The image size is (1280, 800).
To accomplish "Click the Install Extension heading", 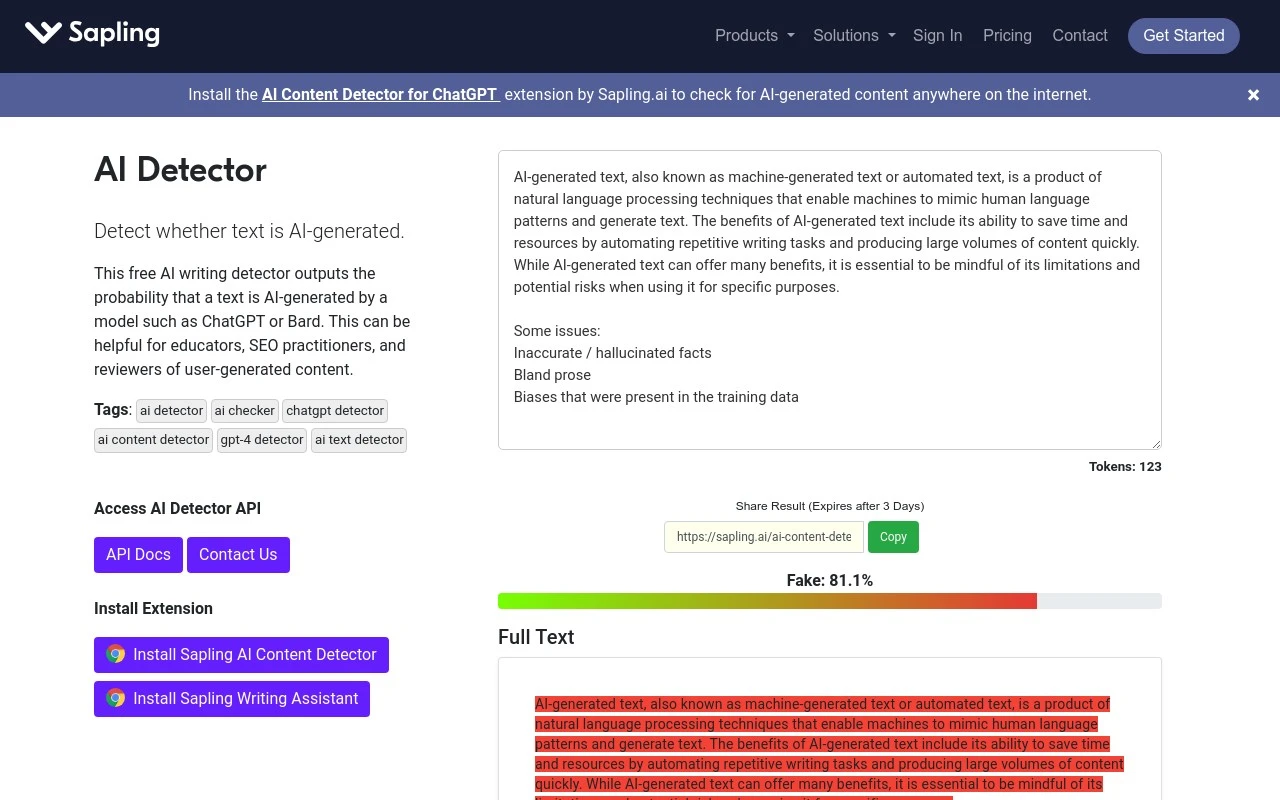I will point(153,609).
